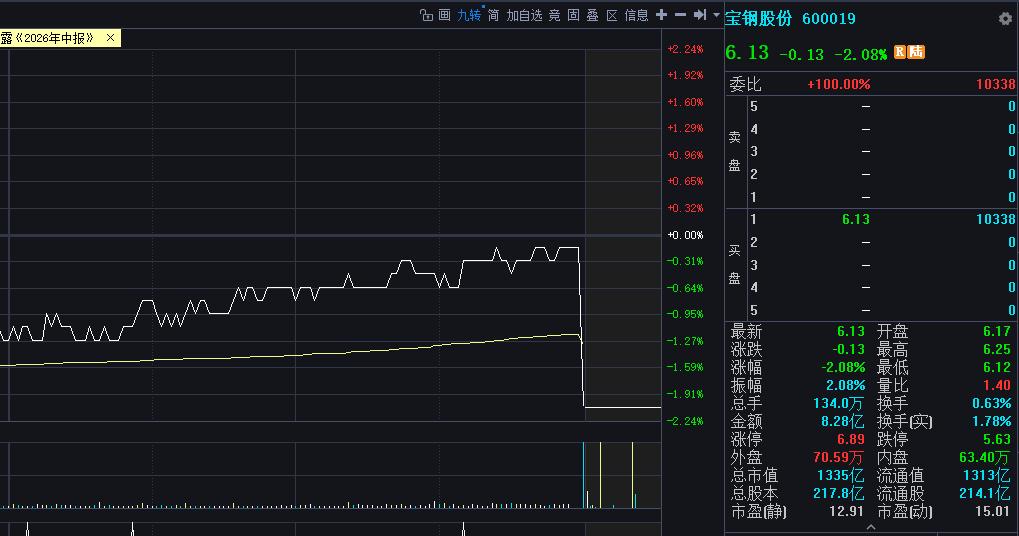Click the 买盘 buy side label
The height and width of the screenshot is (536, 1019).
point(734,264)
